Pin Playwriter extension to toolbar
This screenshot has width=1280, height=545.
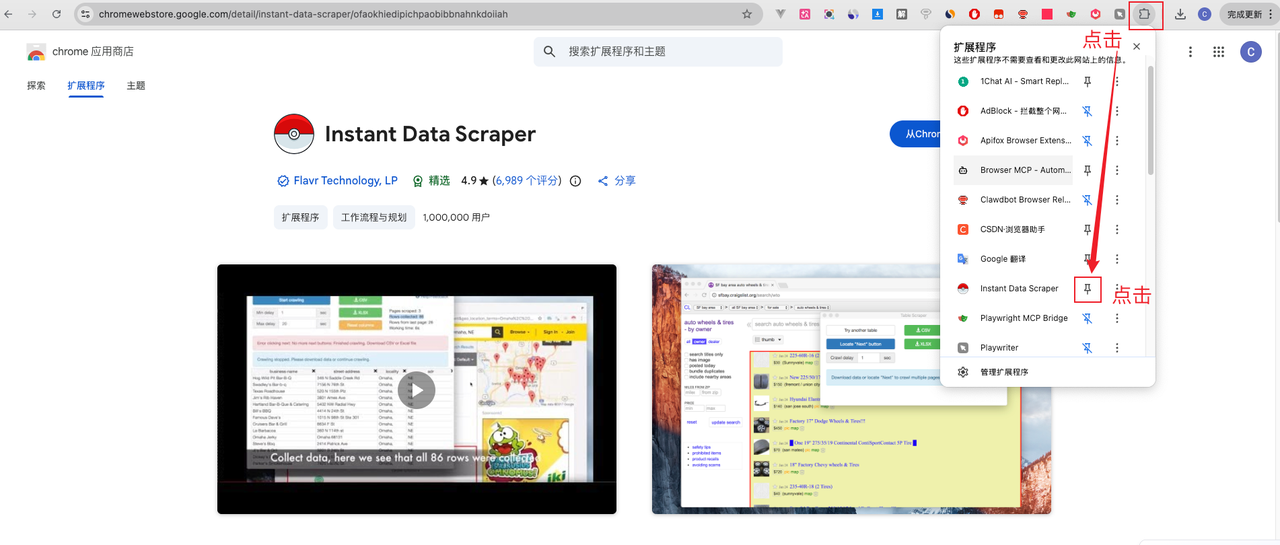tap(1087, 348)
